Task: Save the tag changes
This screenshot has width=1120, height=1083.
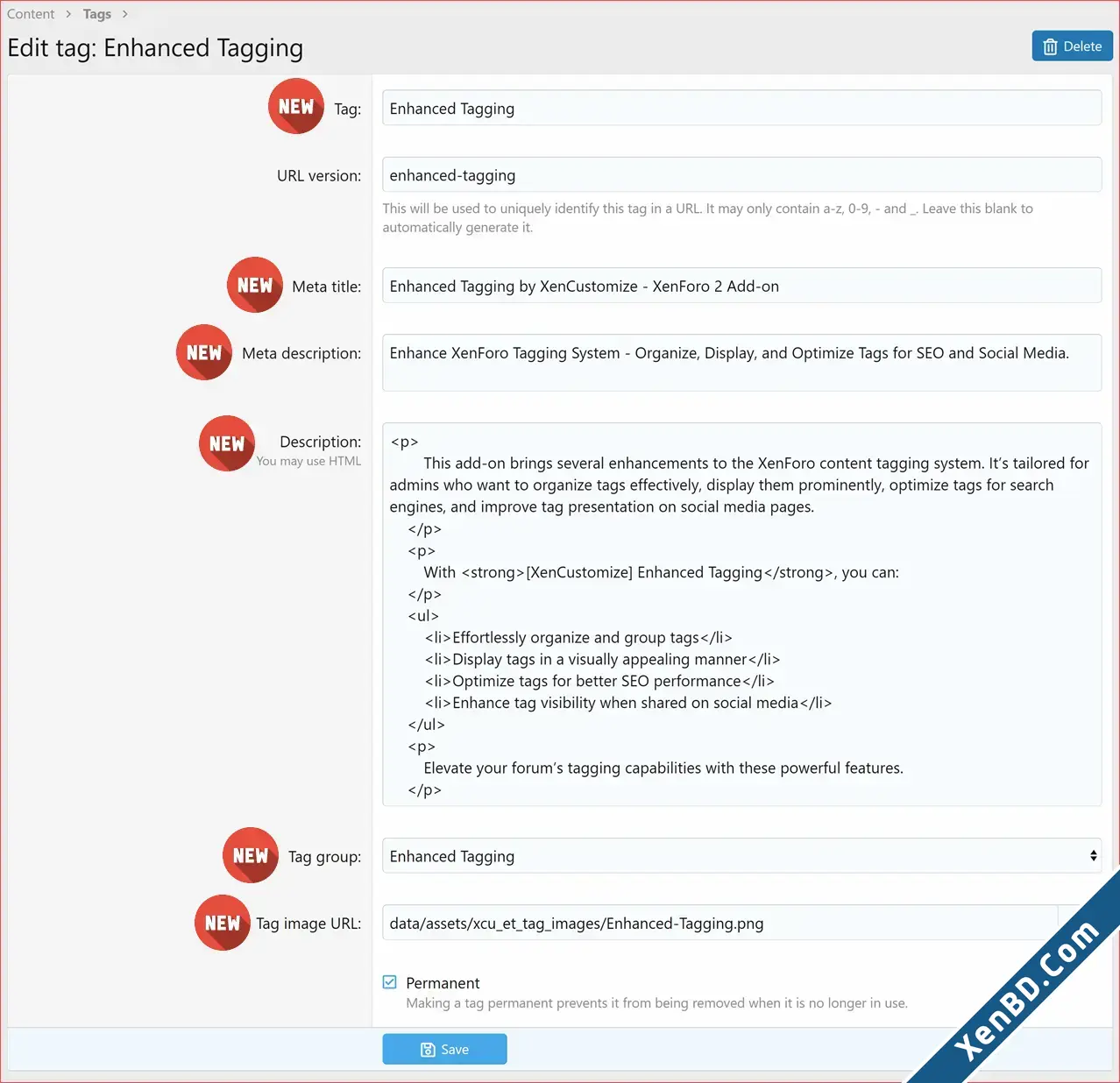Action: coord(444,1049)
